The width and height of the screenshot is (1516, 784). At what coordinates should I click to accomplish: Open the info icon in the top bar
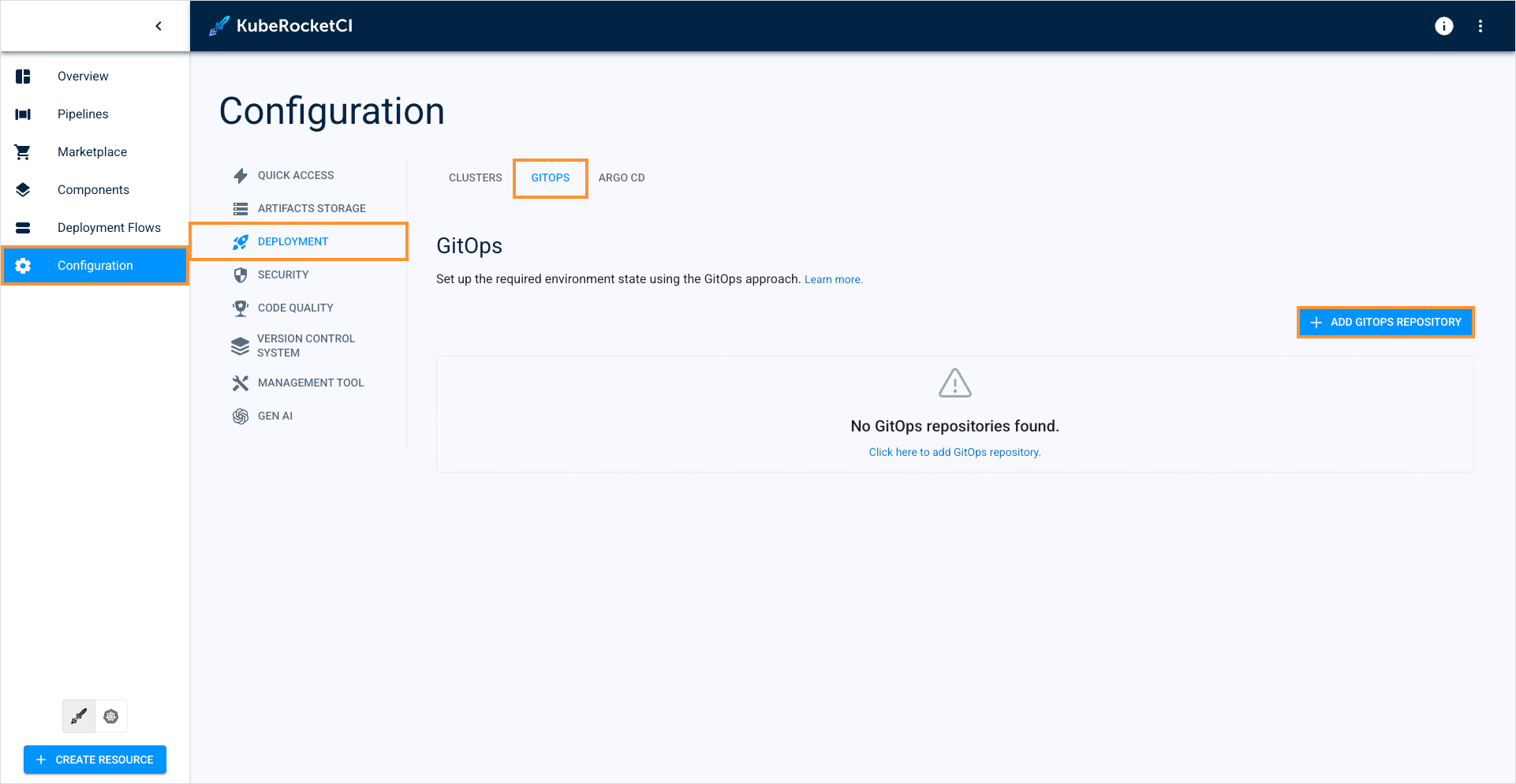[x=1444, y=25]
